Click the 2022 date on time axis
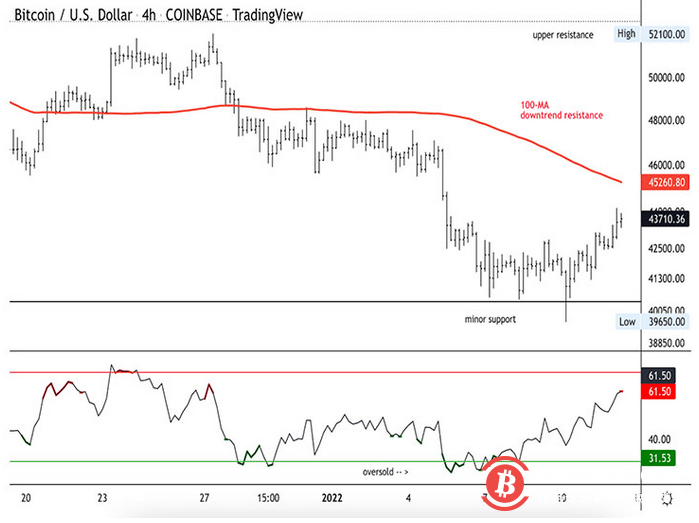Viewport: 699px width, 523px height. pyautogui.click(x=334, y=496)
